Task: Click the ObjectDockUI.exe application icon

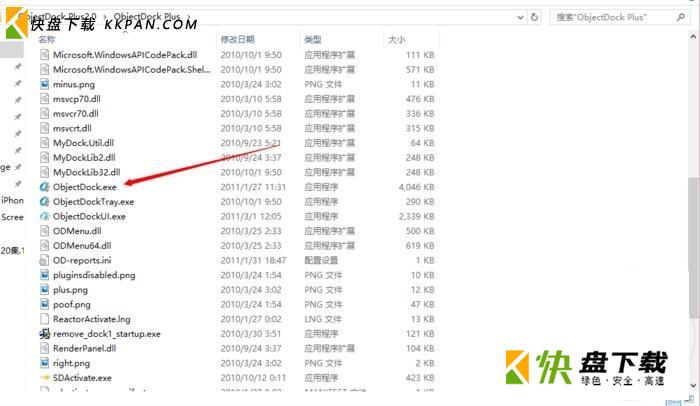Action: 44,217
